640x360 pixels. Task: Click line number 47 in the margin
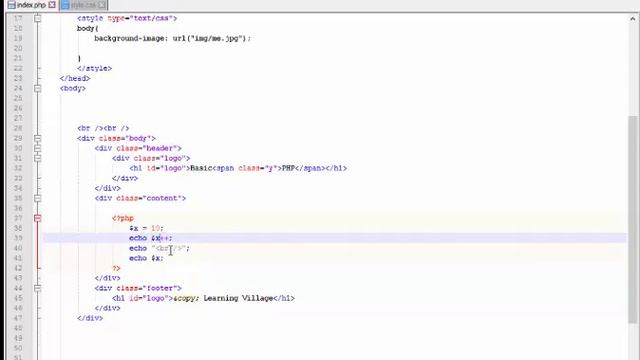[x=18, y=318]
